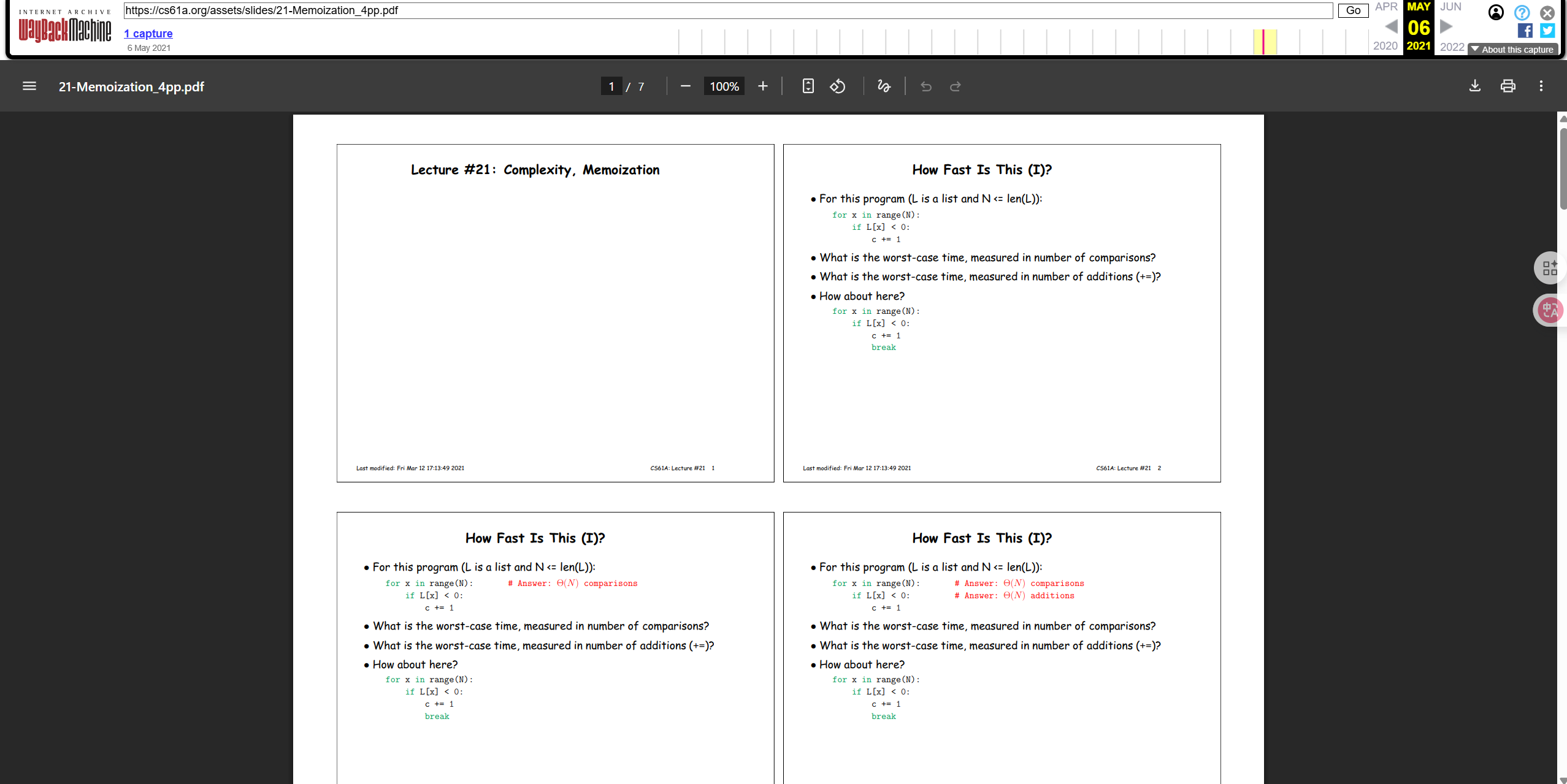This screenshot has height=784, width=1567.
Task: Share the capture on Facebook
Action: (x=1525, y=31)
